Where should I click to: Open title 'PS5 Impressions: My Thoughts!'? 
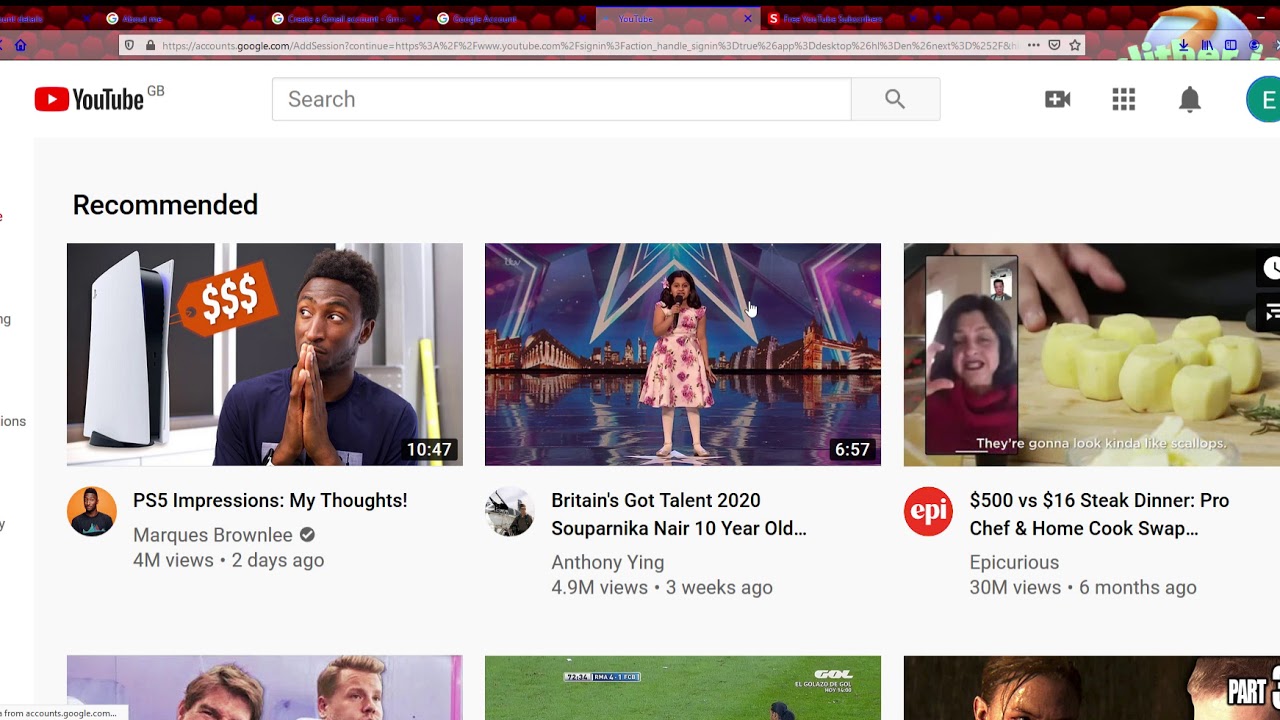(x=270, y=500)
